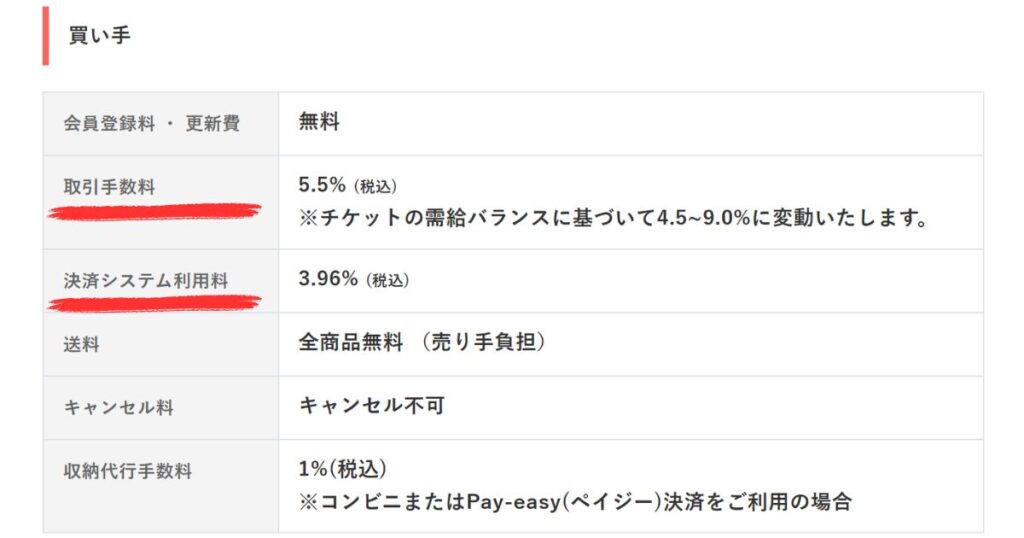Screen dimensions: 1024x538
Task: Click the 5.5% transaction fee value
Action: [x=322, y=185]
